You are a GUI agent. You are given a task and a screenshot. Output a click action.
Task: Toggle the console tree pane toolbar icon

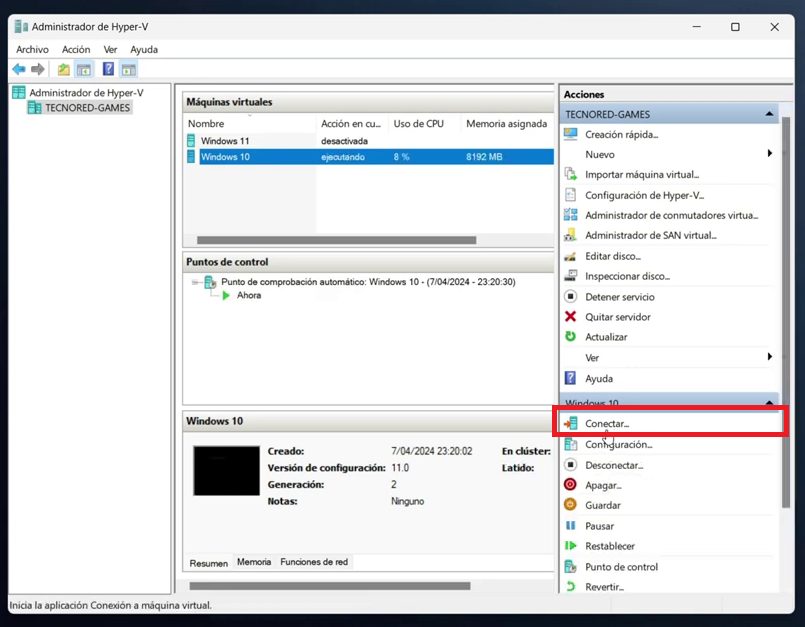84,69
